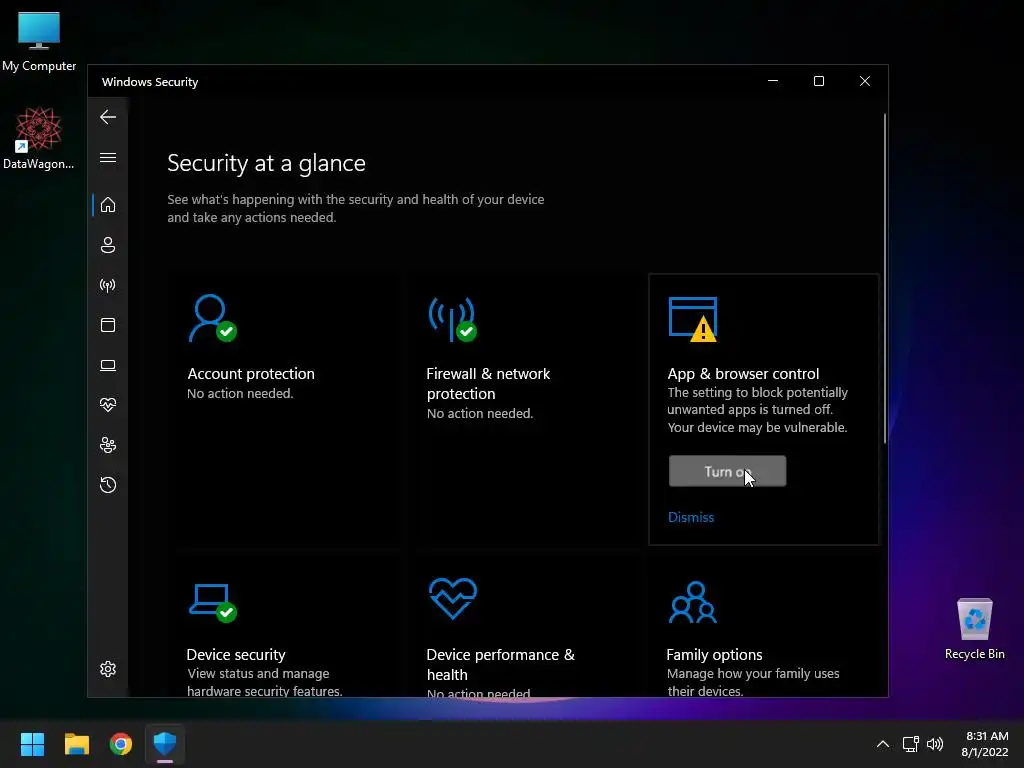Click the App & browser control warning icon
Viewport: 1024px width, 768px height.
coord(693,319)
